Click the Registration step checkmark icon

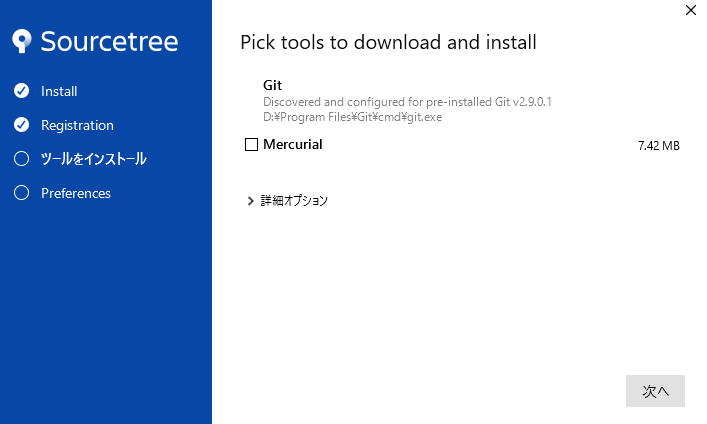coord(21,125)
